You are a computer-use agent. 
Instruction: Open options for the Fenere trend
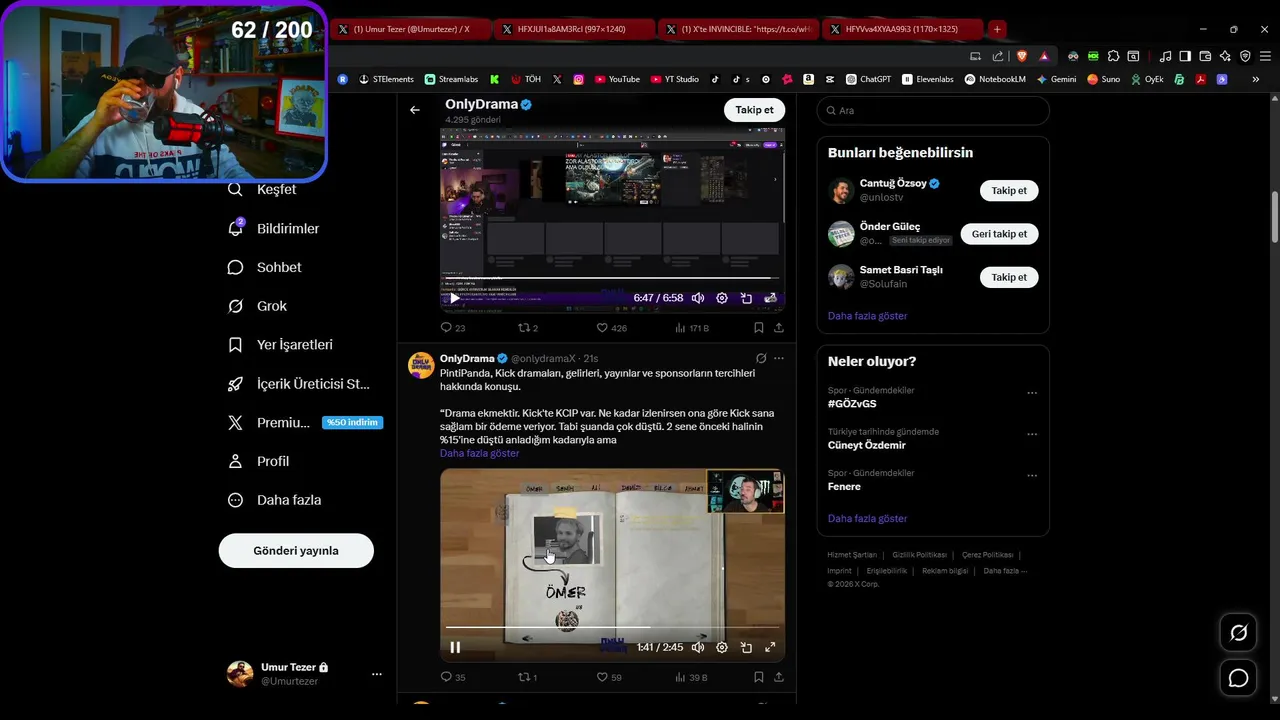click(1032, 476)
